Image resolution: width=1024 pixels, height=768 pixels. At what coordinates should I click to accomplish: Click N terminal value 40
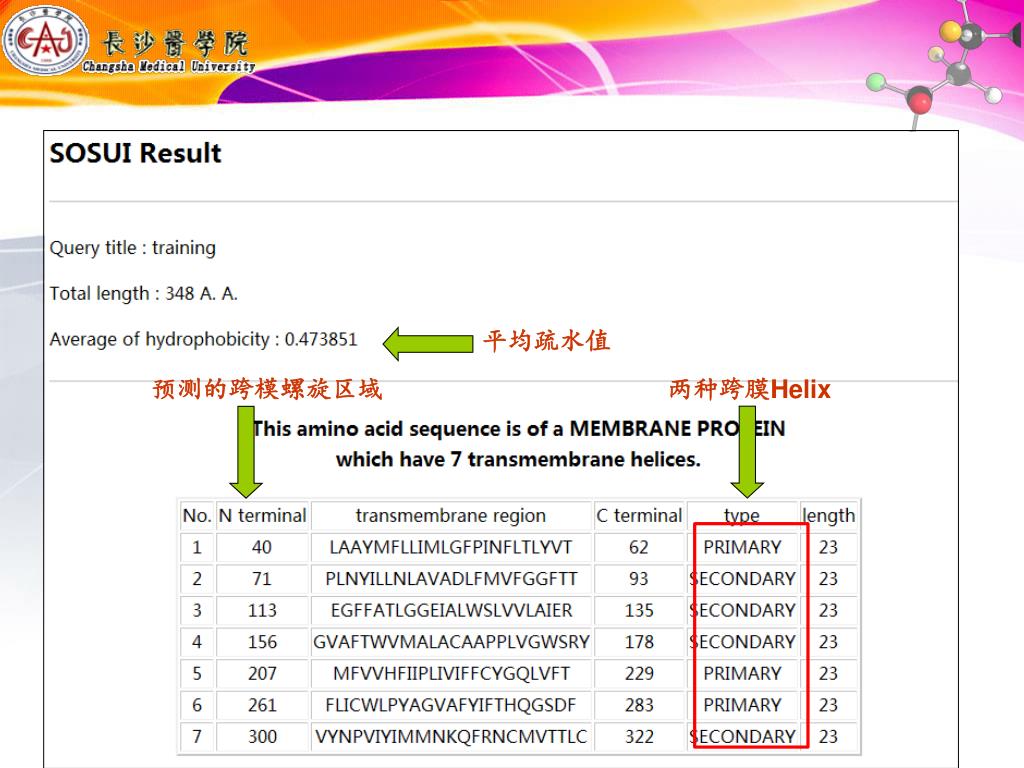tap(262, 547)
